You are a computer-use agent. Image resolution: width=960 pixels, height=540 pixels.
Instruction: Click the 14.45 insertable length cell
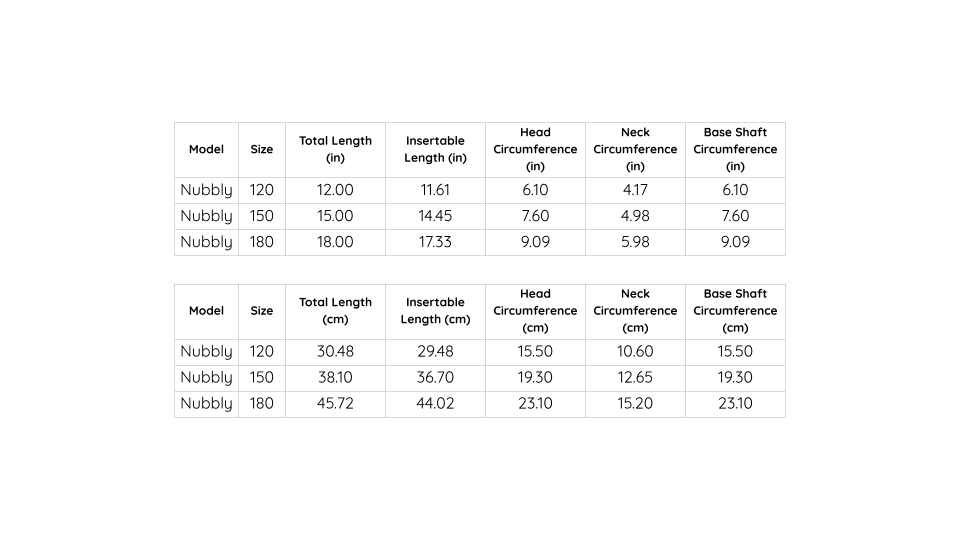(435, 216)
